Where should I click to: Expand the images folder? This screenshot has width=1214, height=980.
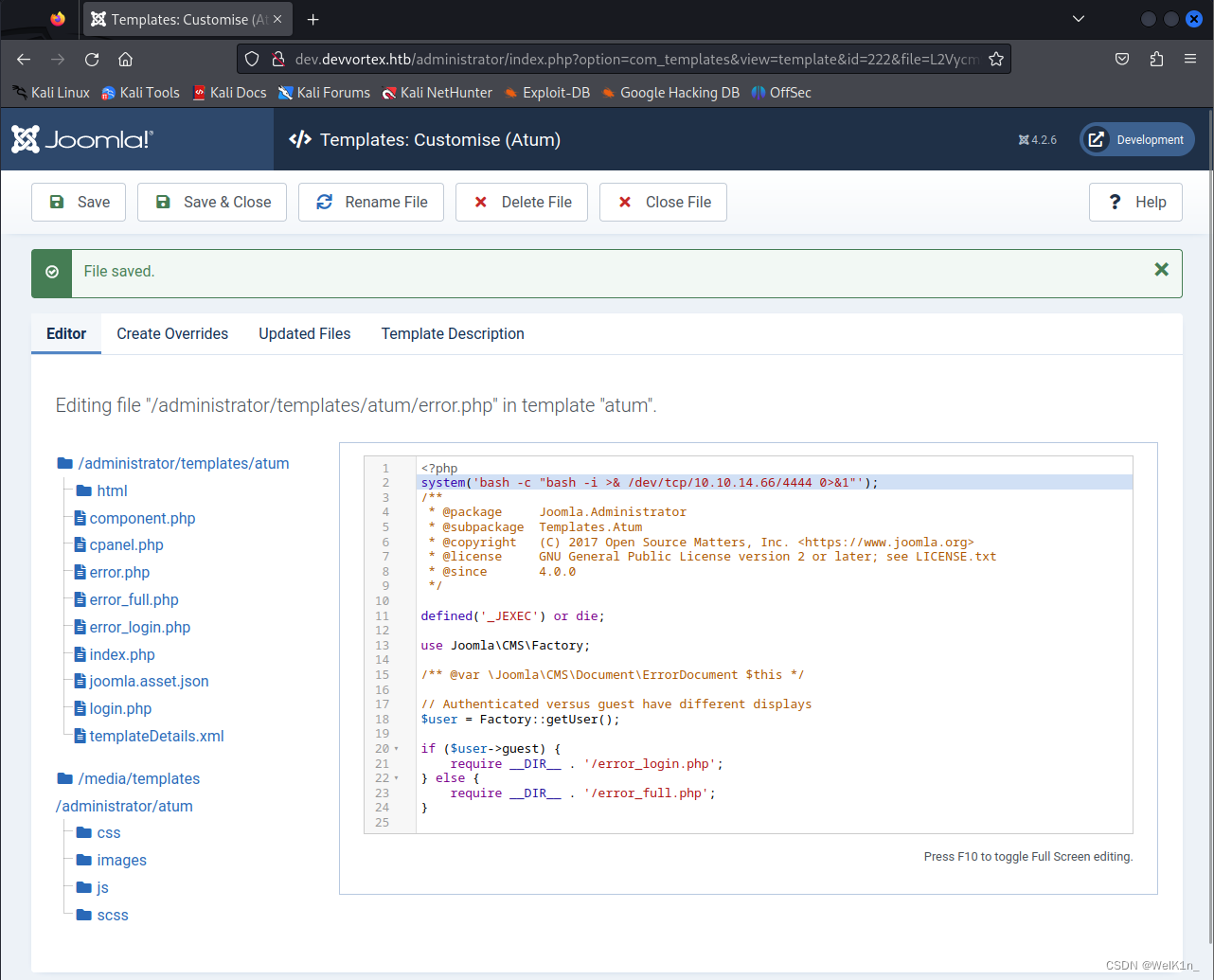point(112,860)
